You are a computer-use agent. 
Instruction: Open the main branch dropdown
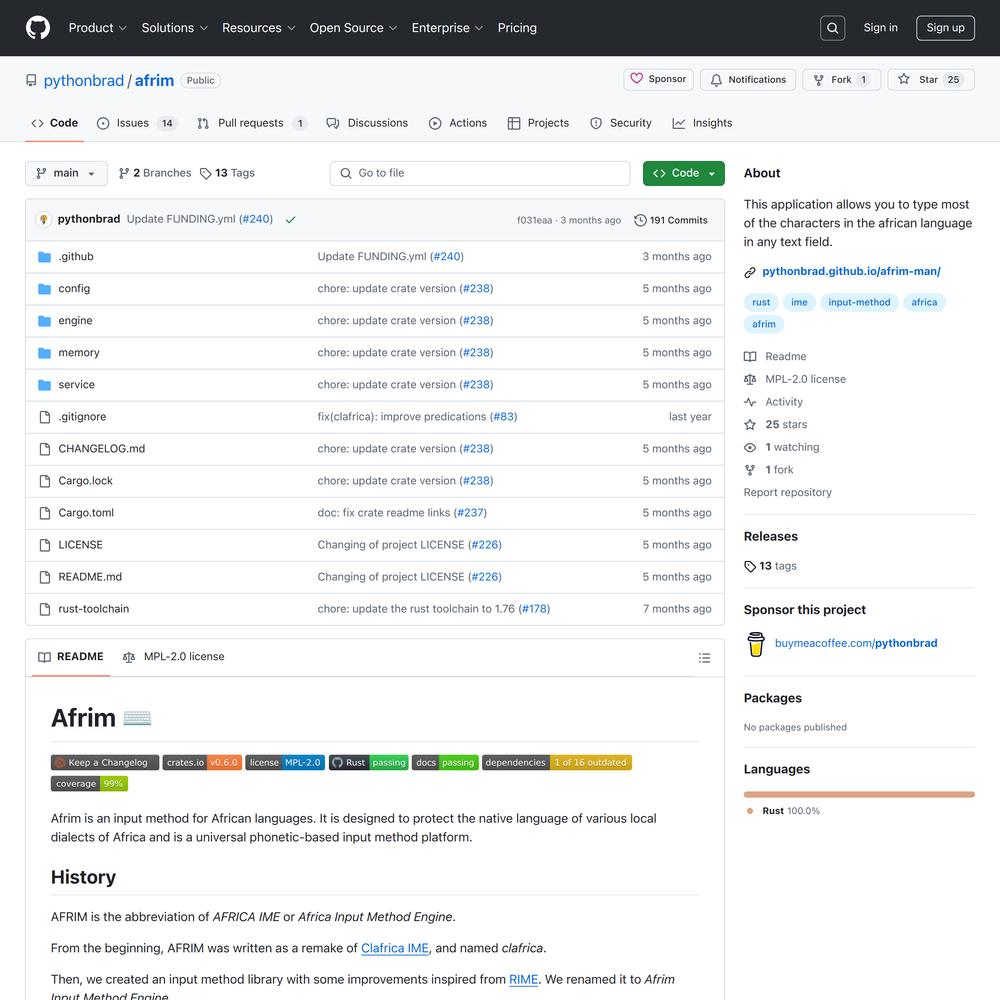66,173
